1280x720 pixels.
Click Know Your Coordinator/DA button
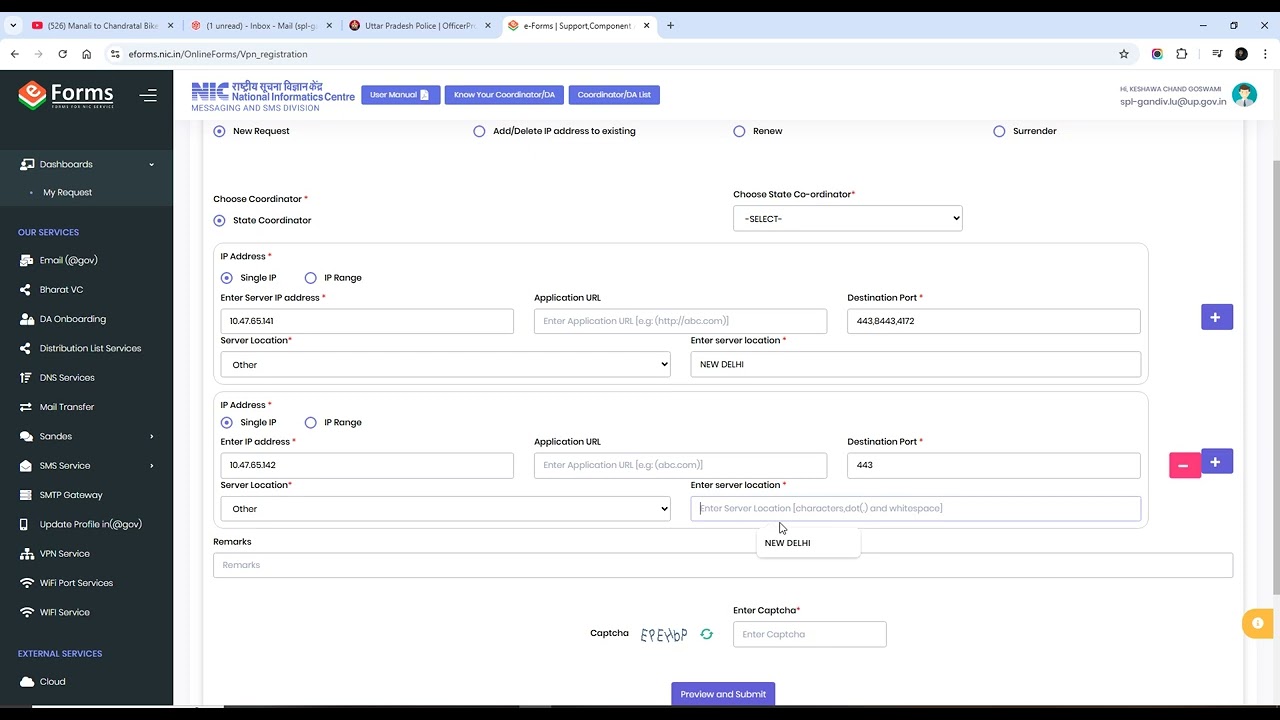[x=504, y=95]
